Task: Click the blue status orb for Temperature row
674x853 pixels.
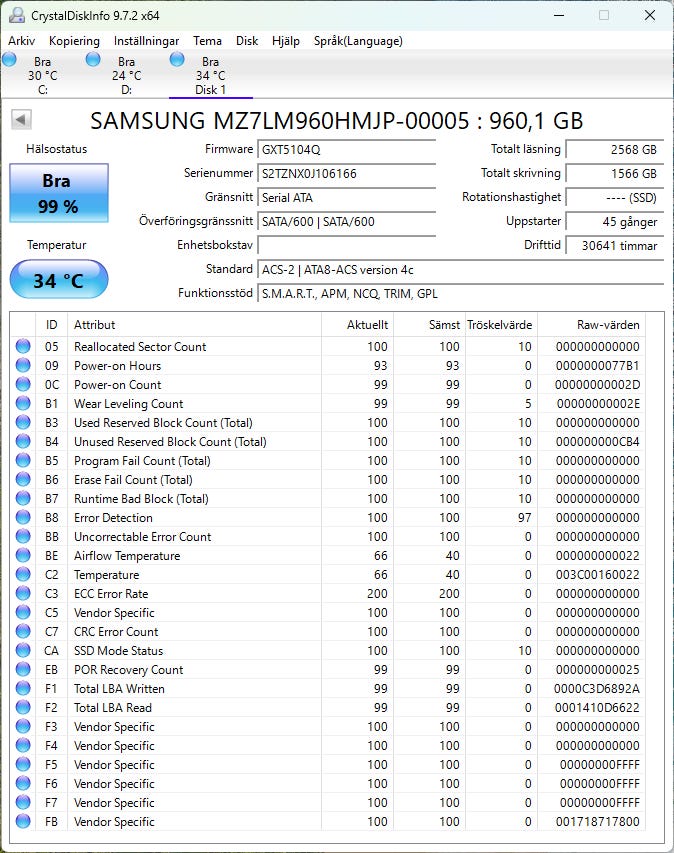Action: (23, 575)
